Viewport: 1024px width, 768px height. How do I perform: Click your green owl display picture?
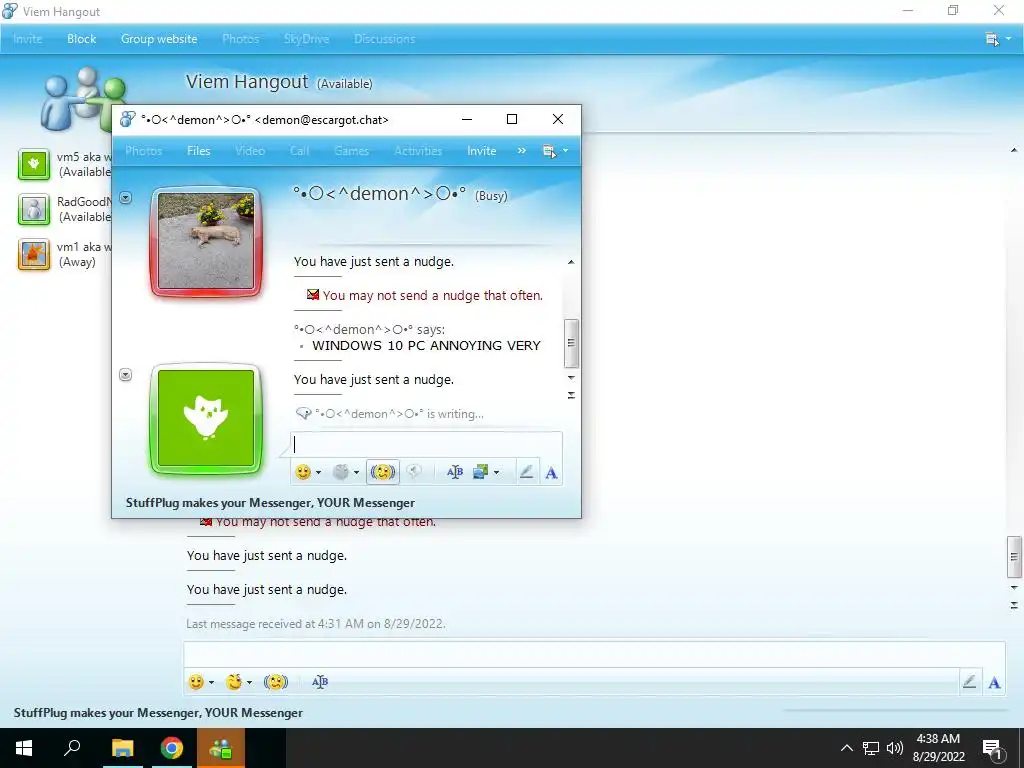(x=206, y=418)
